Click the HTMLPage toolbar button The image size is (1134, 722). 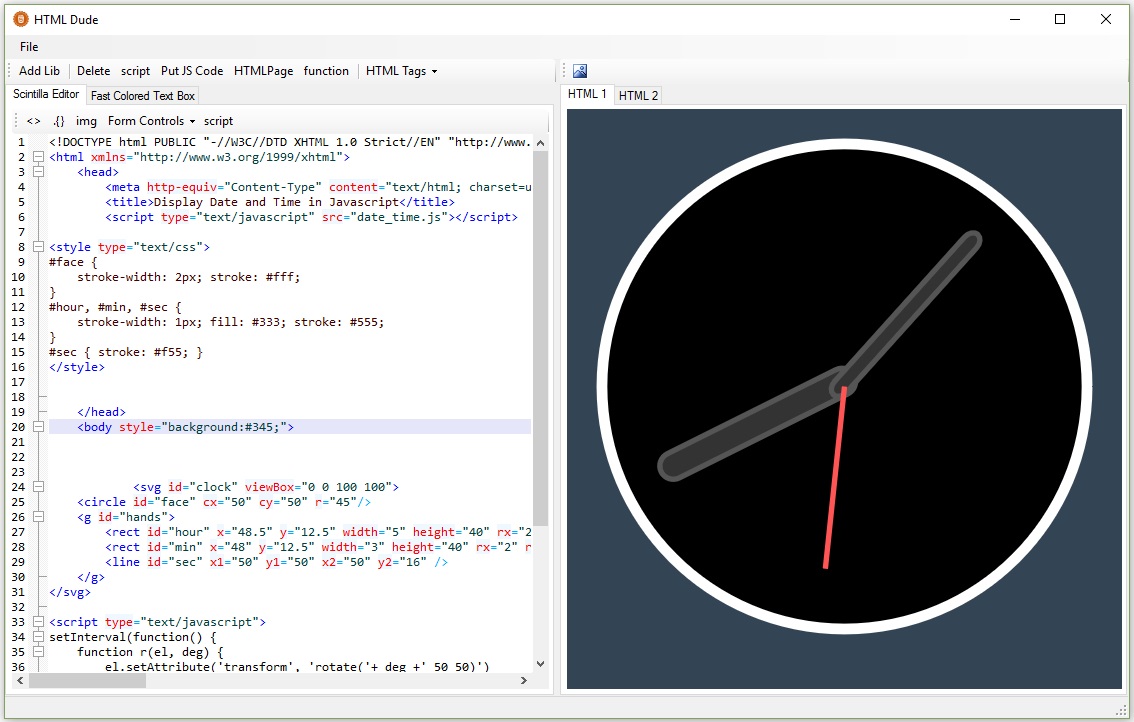[263, 71]
